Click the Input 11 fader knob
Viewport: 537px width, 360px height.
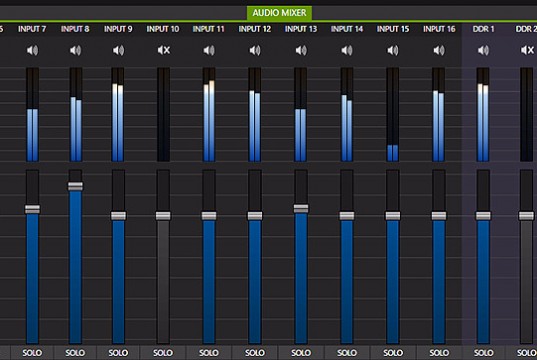[x=209, y=216]
